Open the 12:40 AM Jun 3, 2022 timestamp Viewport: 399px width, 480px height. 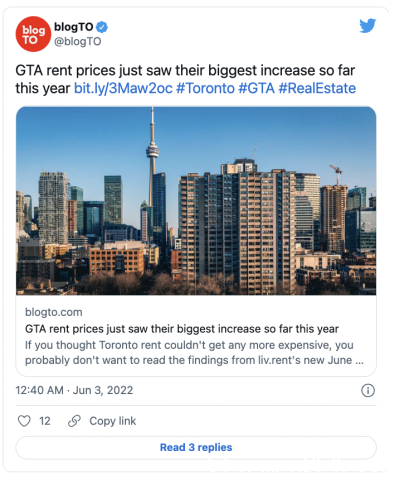(x=74, y=390)
